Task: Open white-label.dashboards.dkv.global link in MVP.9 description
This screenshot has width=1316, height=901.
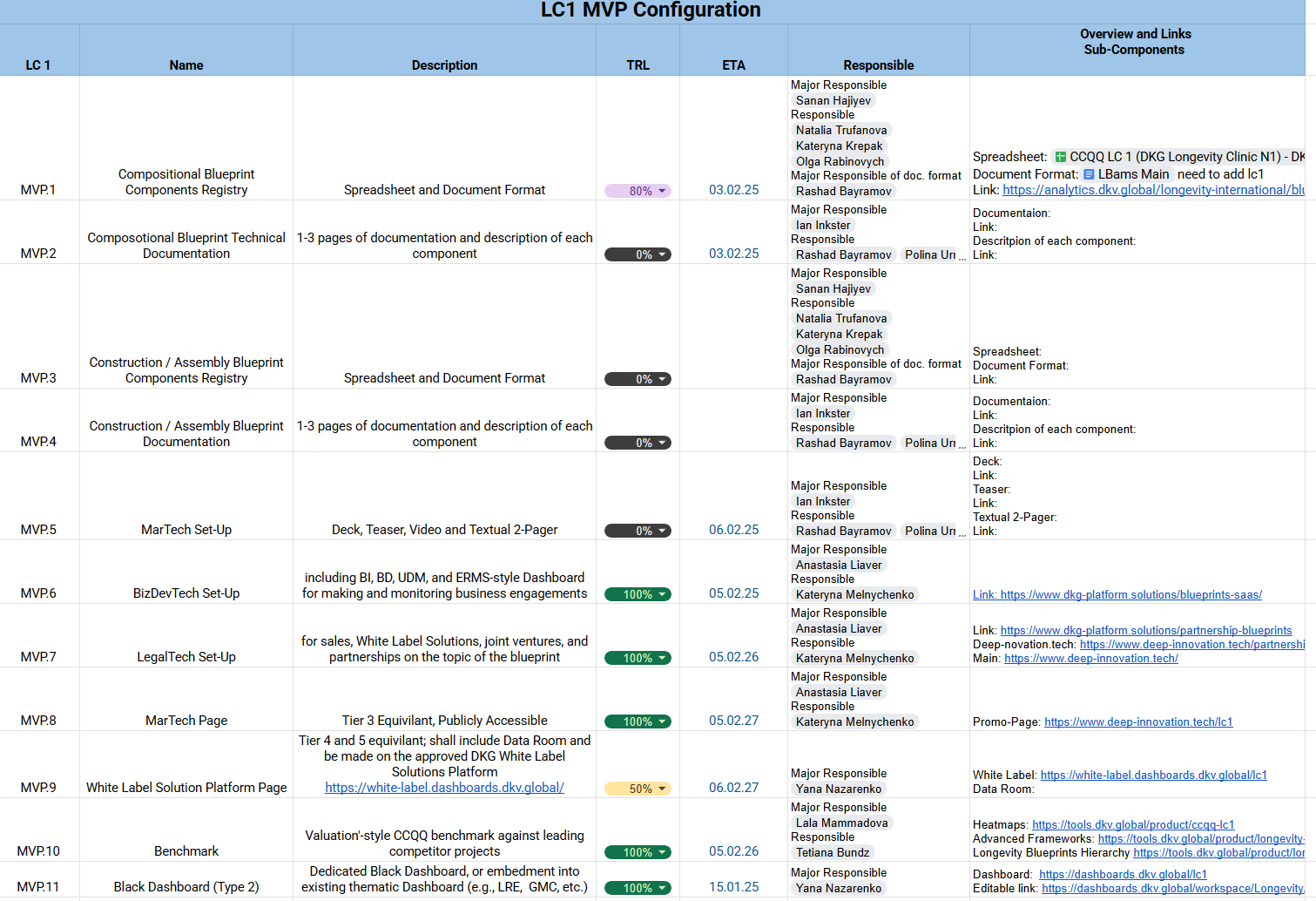Action: tap(444, 788)
